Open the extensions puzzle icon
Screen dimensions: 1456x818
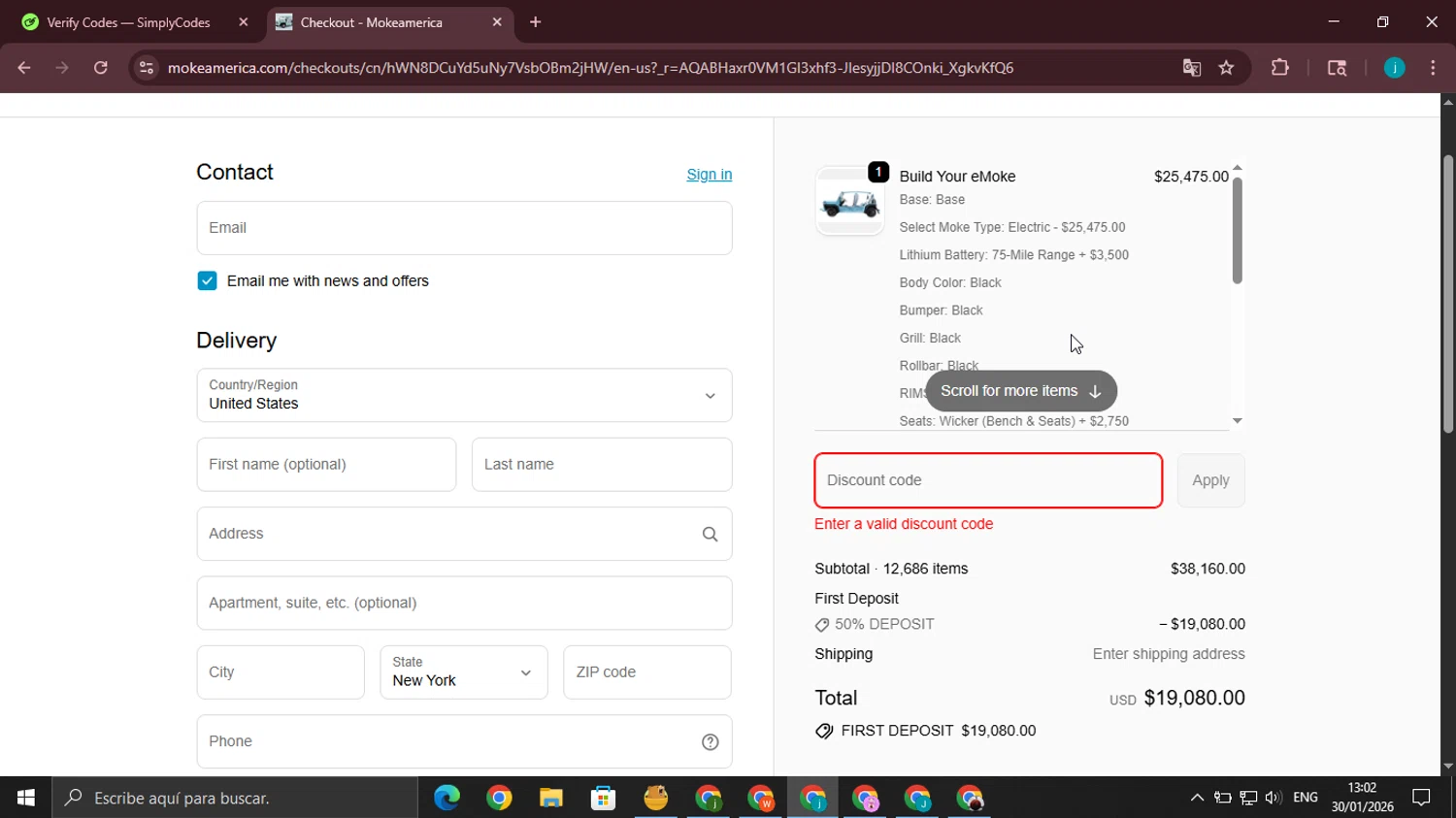pyautogui.click(x=1280, y=68)
